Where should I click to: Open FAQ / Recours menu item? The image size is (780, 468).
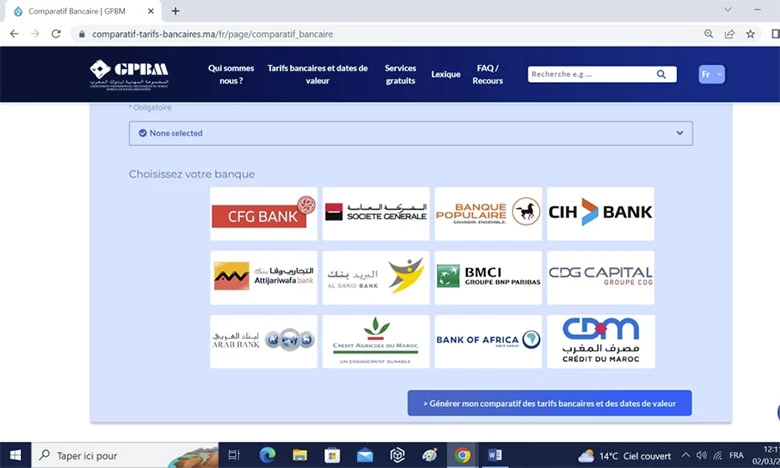[x=488, y=75]
